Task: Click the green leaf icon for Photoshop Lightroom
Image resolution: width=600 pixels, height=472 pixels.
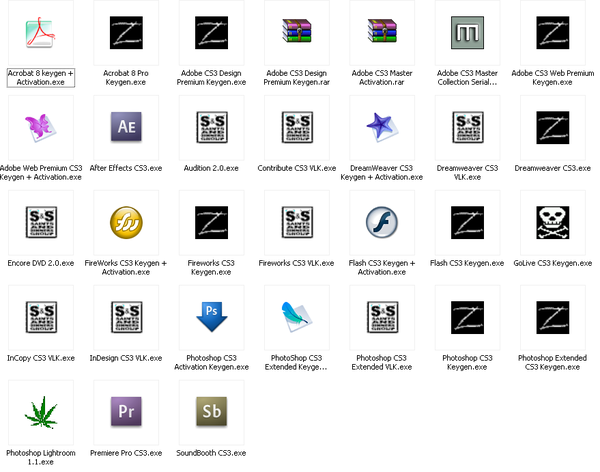Action: (x=41, y=412)
